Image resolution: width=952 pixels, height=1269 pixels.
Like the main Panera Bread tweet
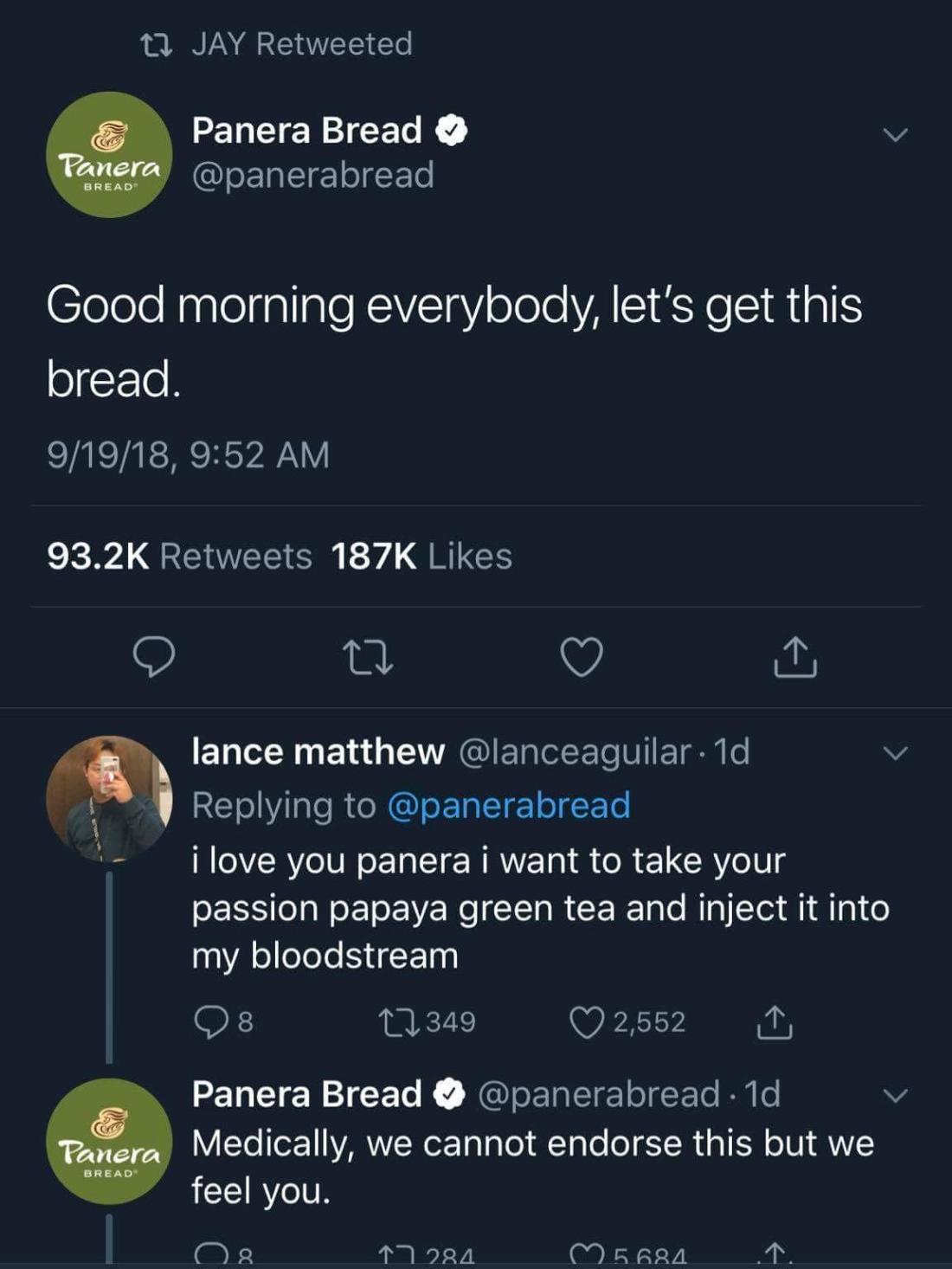point(582,657)
